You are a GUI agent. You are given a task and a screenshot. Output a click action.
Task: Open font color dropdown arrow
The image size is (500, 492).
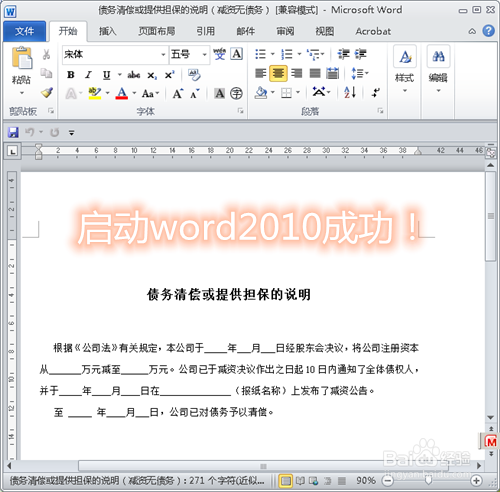pos(134,93)
